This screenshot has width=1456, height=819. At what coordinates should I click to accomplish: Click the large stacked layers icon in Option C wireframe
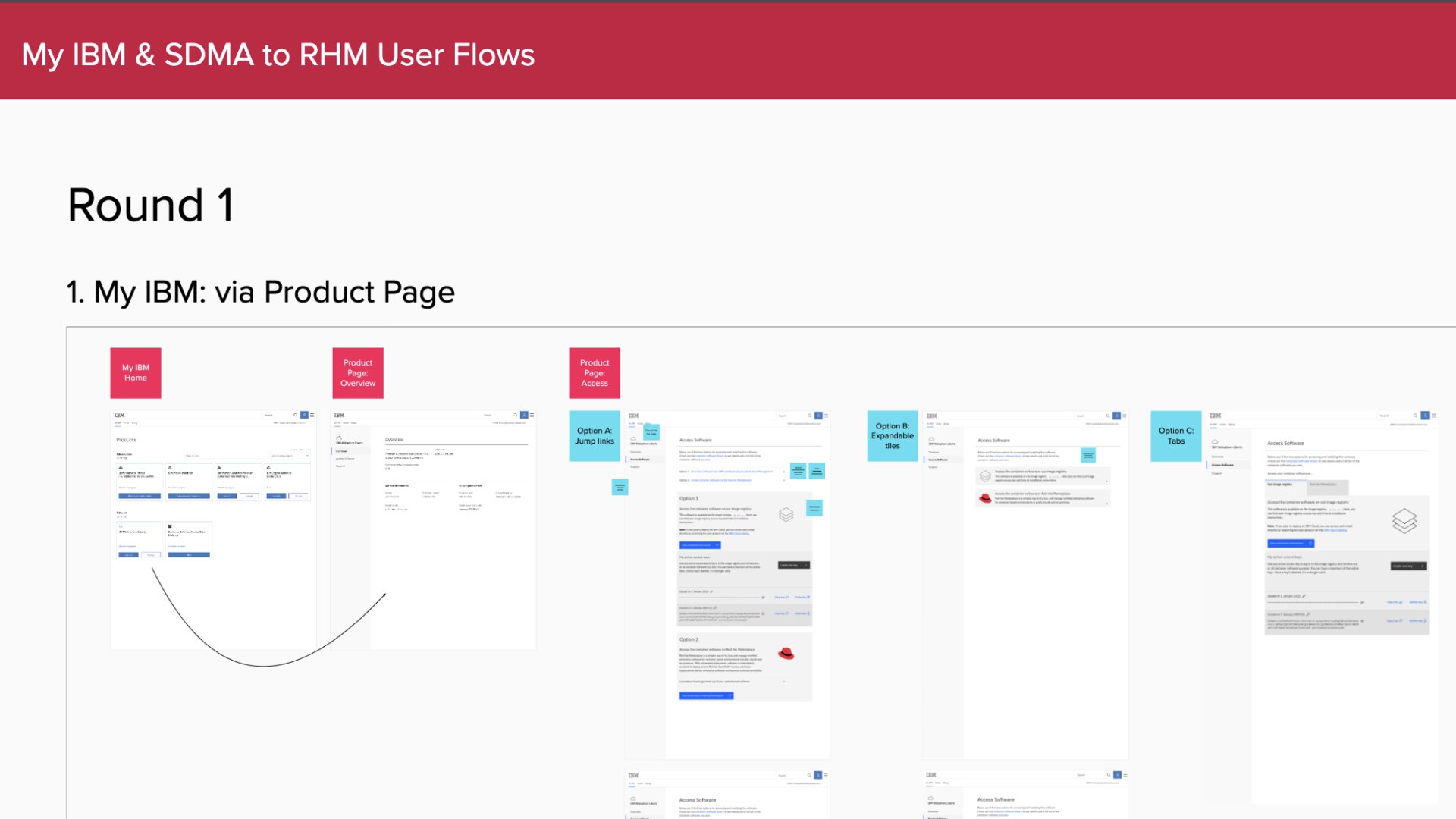[1404, 521]
